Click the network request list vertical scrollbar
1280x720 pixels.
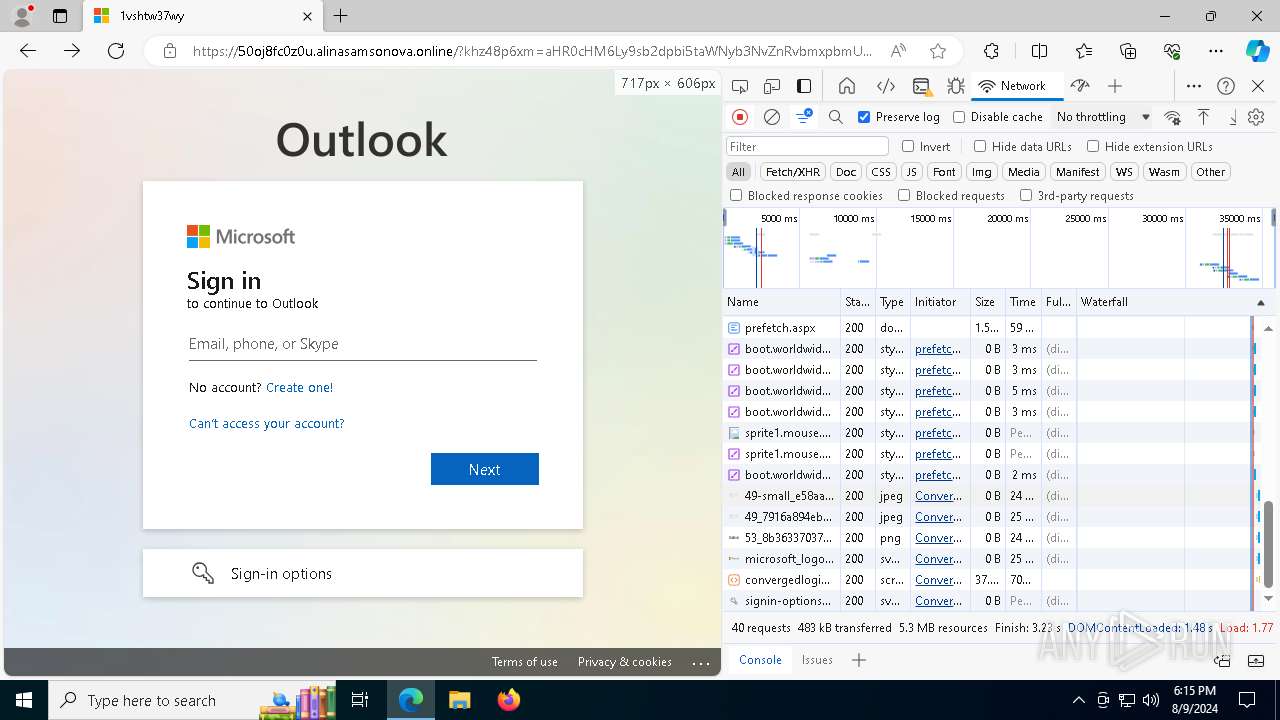(1269, 545)
